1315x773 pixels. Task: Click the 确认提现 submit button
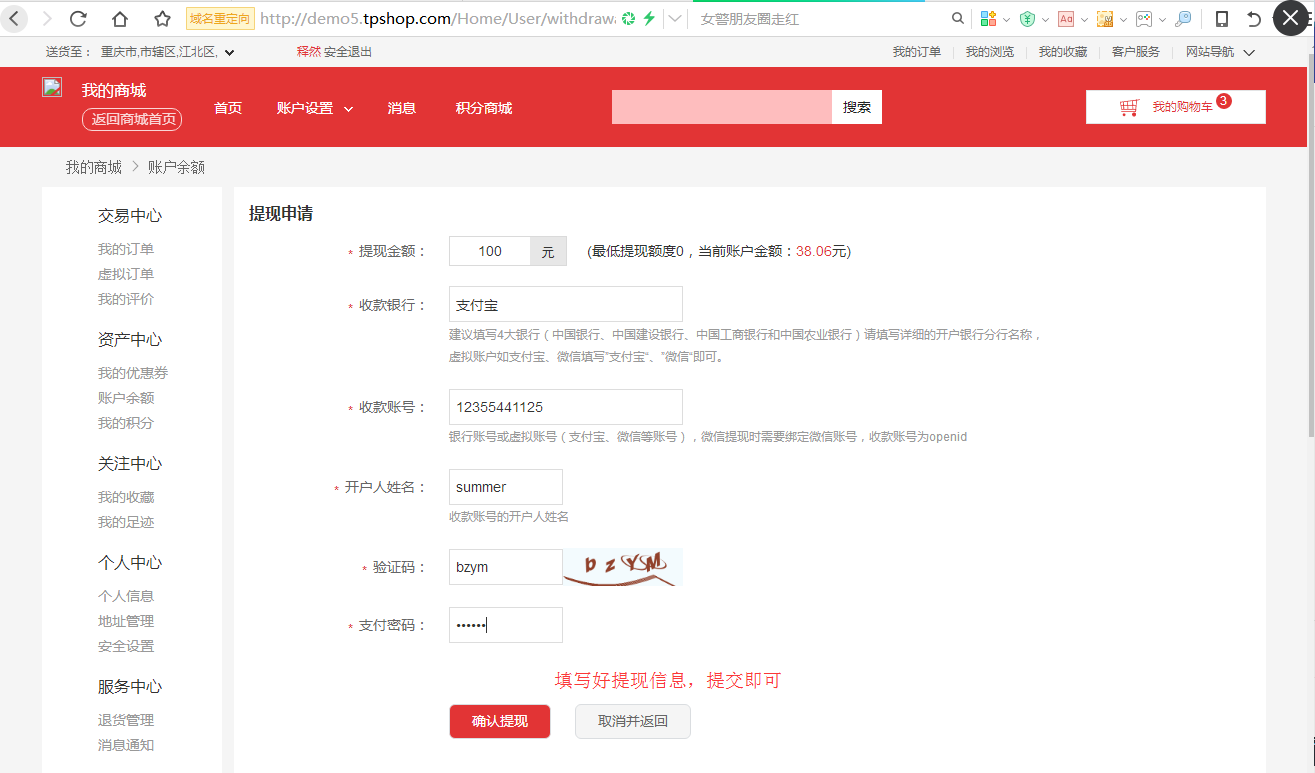tap(499, 721)
